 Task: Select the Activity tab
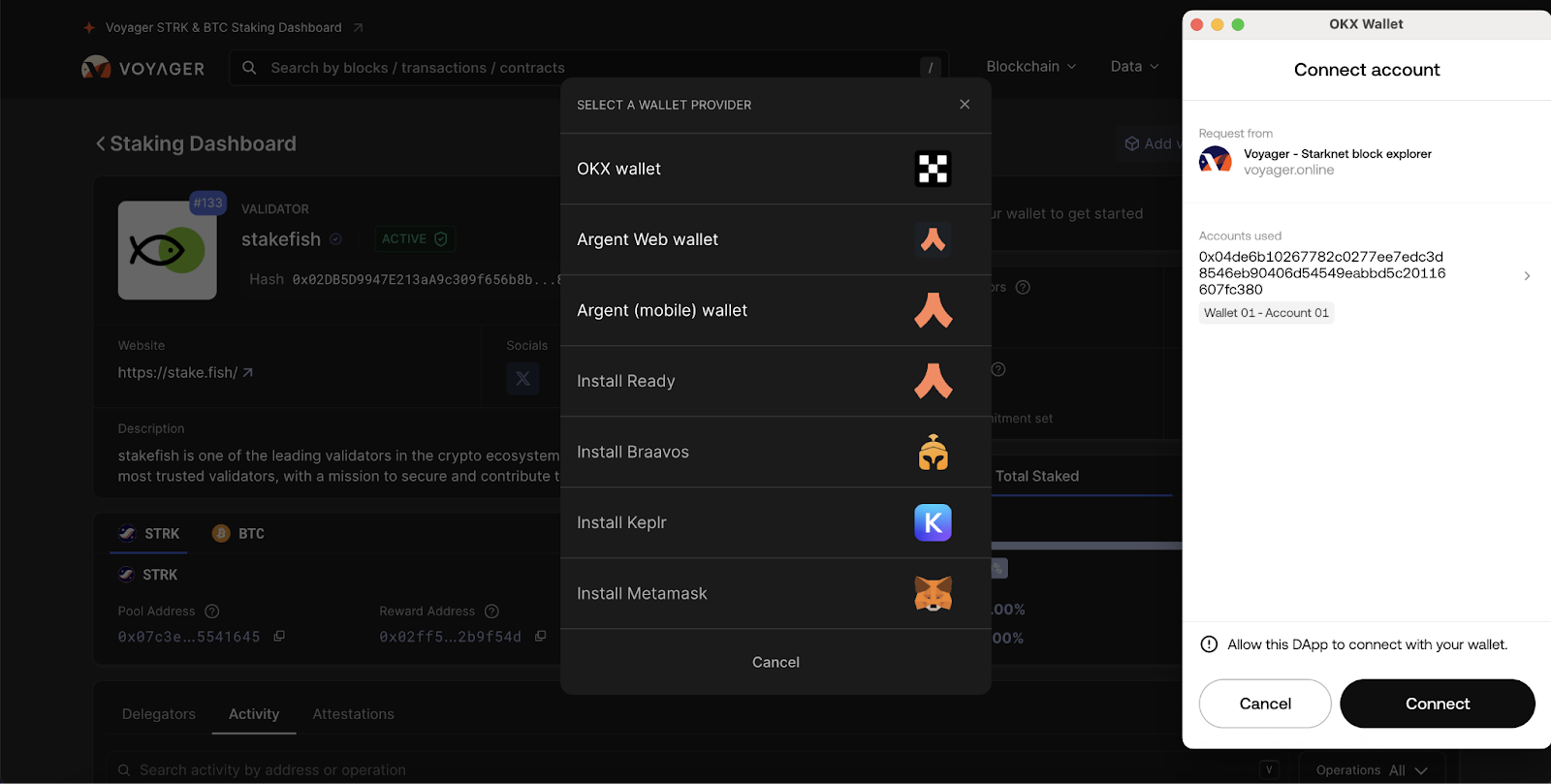(x=254, y=714)
